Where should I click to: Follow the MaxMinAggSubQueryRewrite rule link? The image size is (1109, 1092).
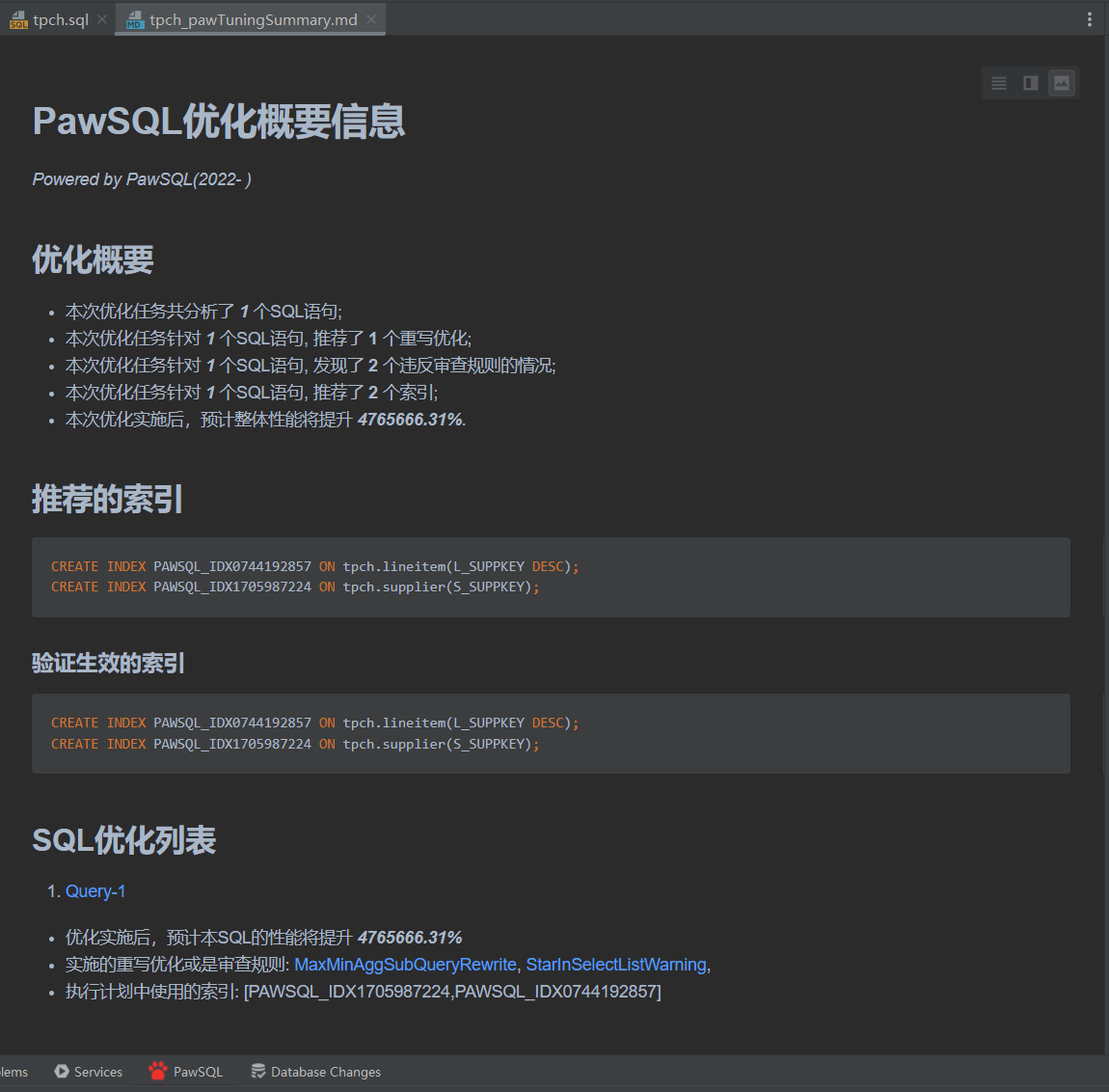tap(405, 965)
